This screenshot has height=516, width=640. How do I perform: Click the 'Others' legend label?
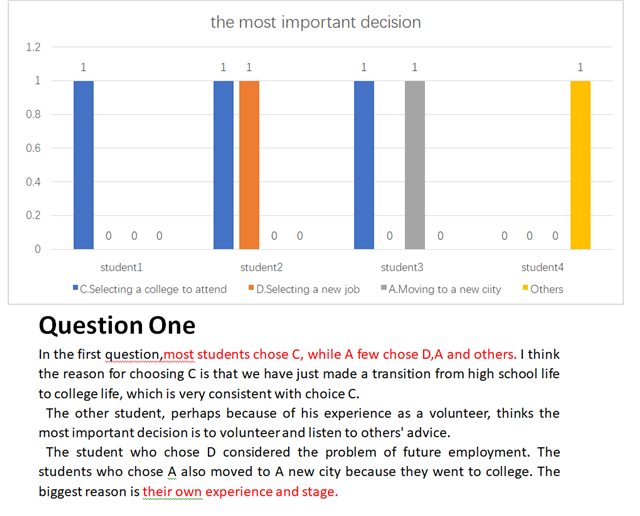pyautogui.click(x=547, y=289)
